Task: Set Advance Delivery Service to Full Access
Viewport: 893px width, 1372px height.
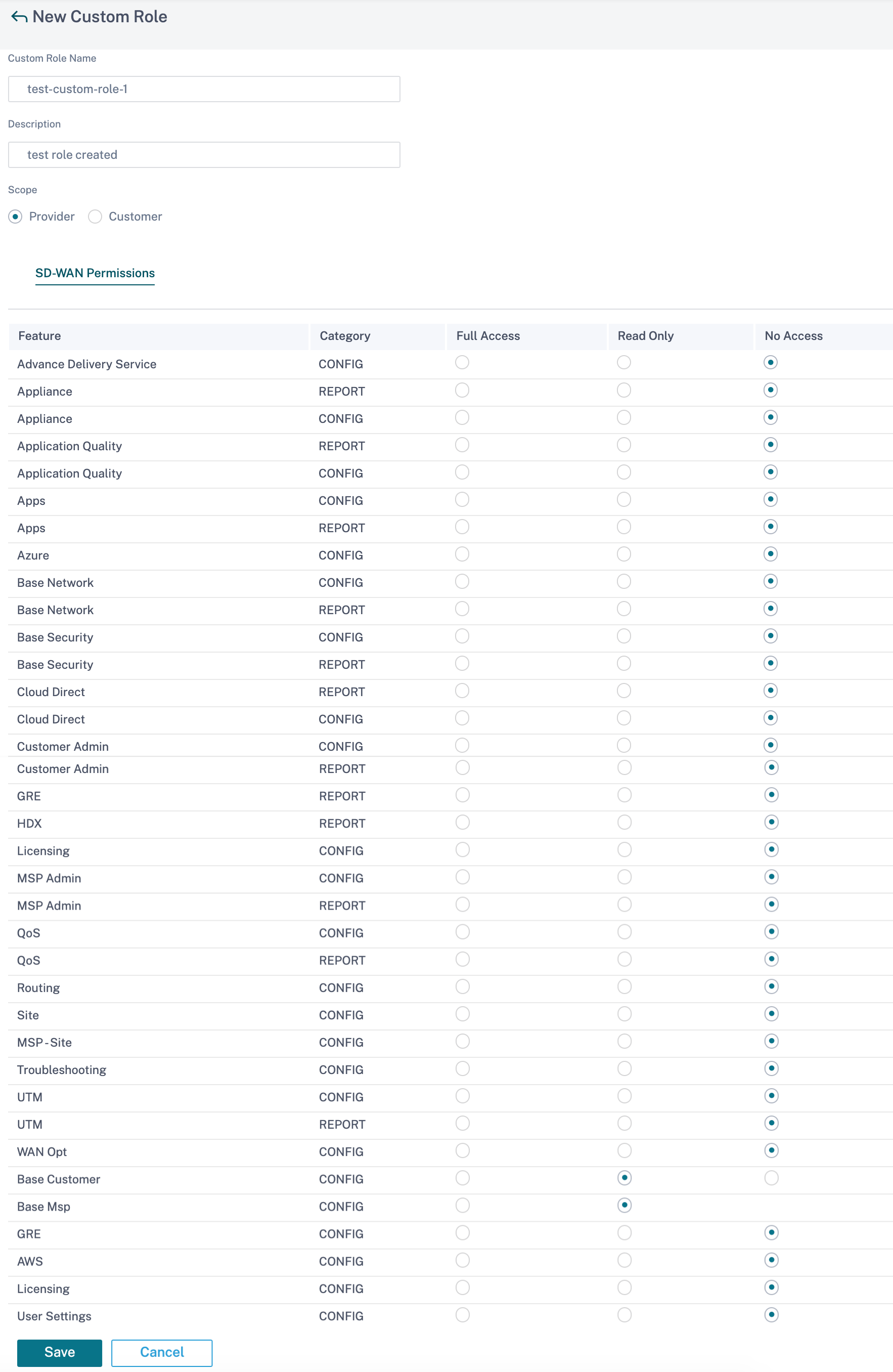Action: 462,363
